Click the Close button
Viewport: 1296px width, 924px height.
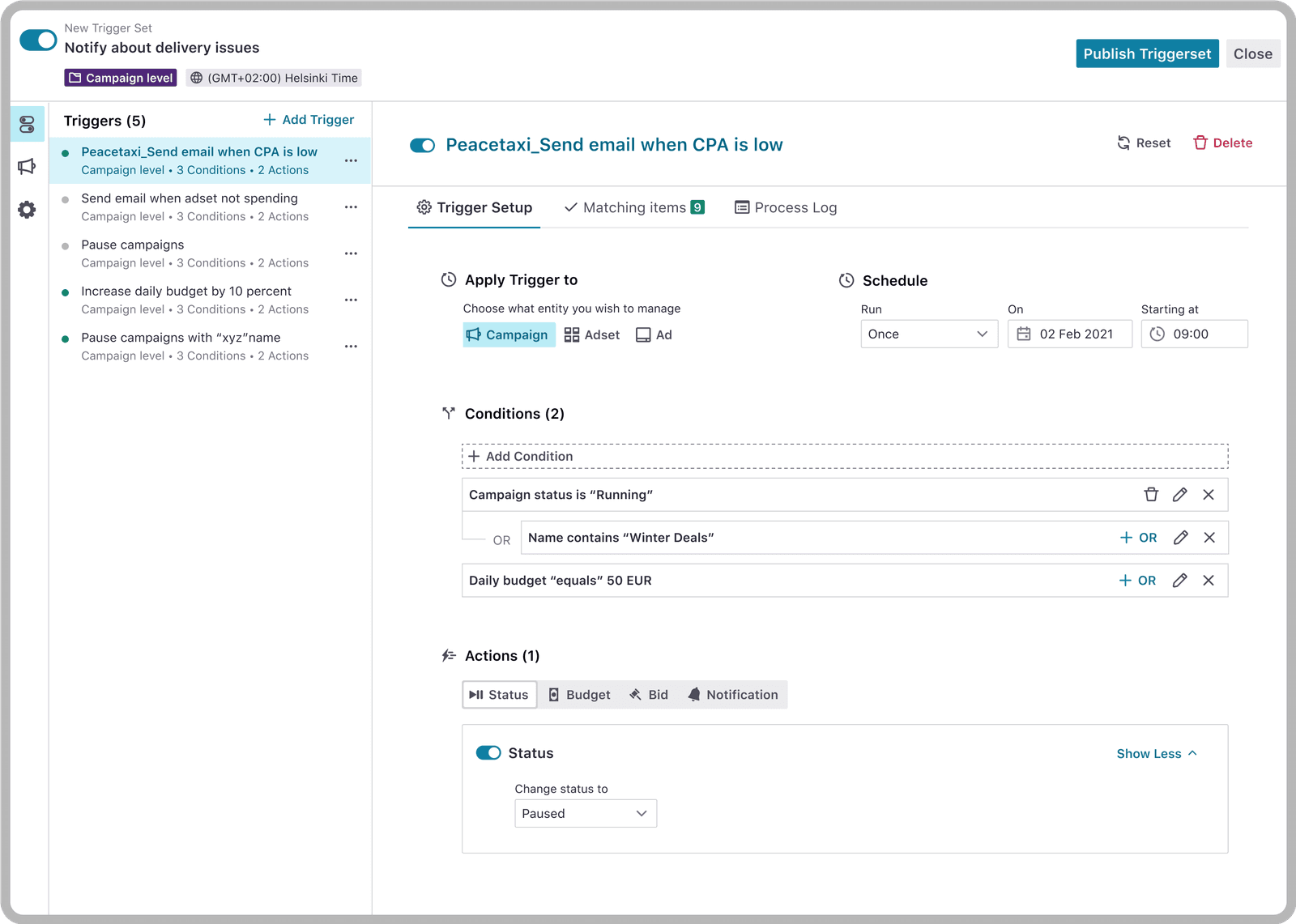pos(1253,53)
